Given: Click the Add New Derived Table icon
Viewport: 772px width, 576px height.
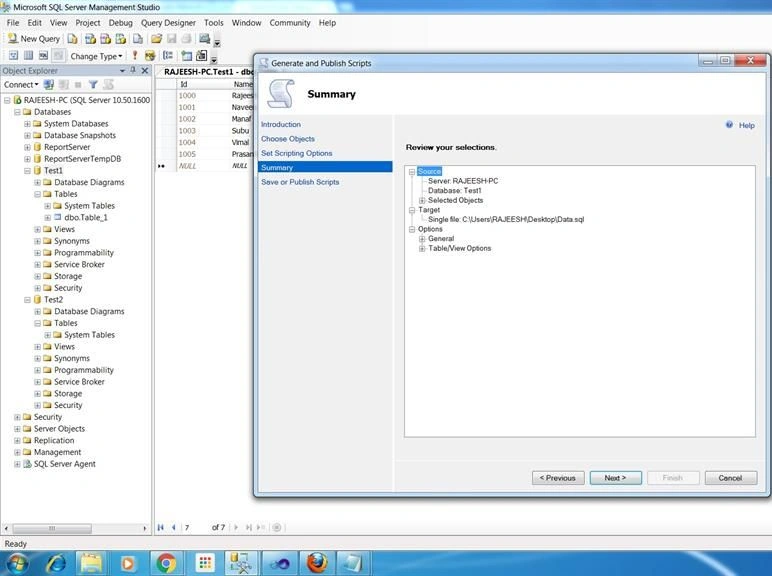Looking at the screenshot, I should [201, 56].
